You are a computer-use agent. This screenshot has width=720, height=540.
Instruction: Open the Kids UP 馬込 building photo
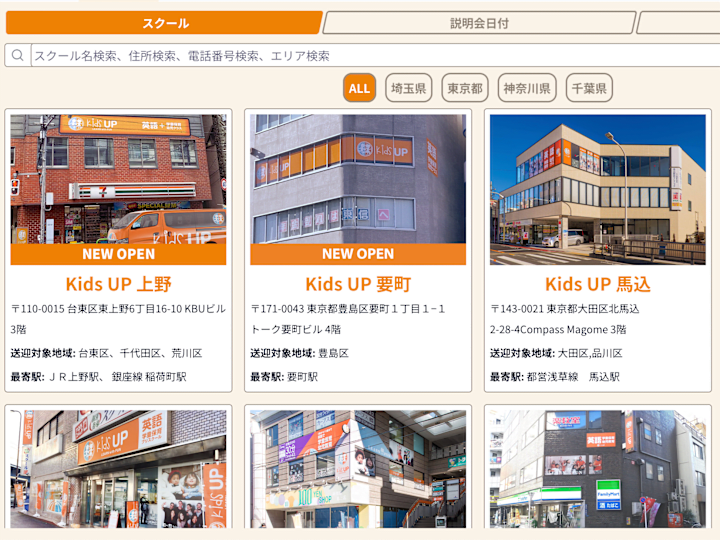[598, 190]
